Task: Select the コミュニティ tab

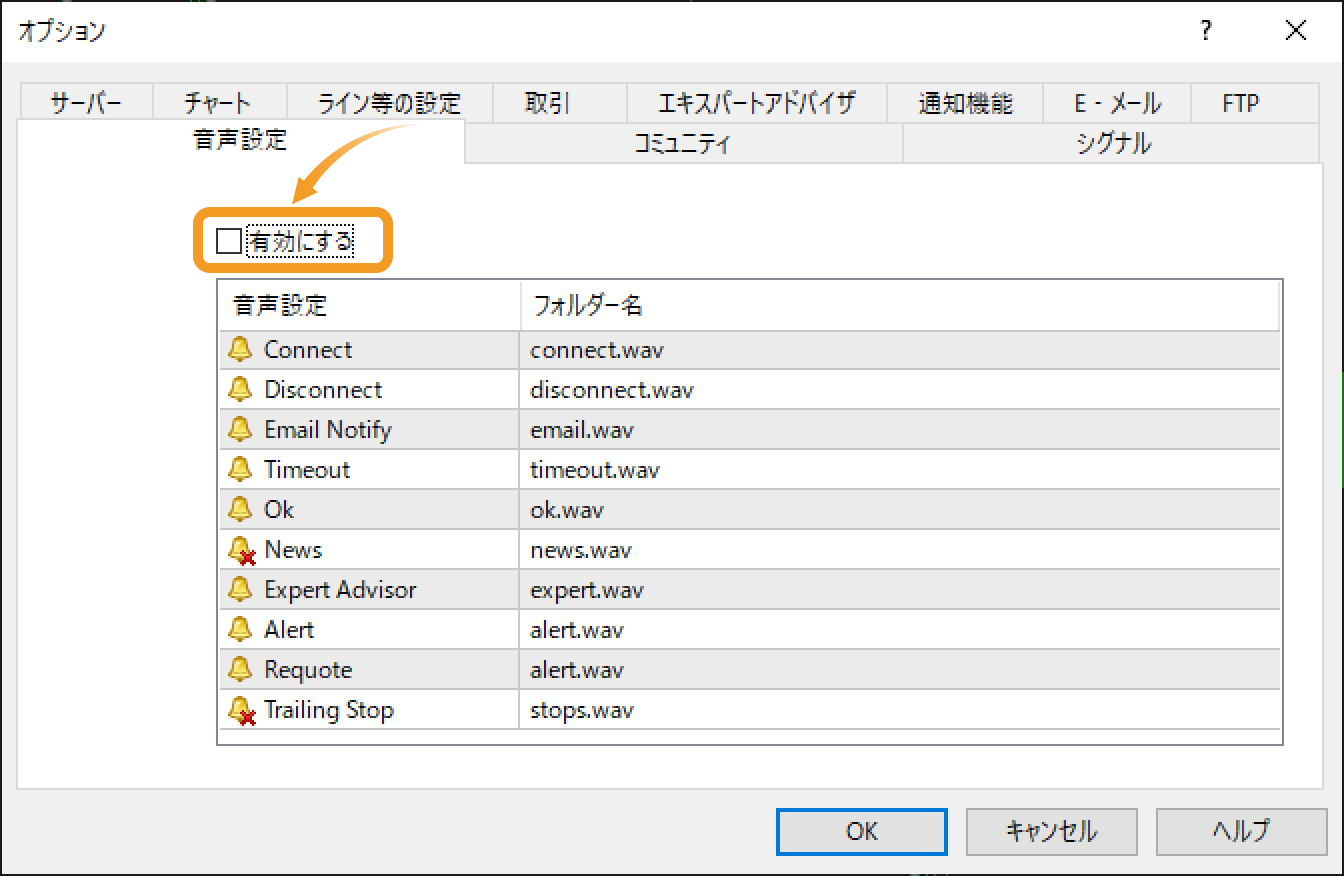Action: point(683,143)
